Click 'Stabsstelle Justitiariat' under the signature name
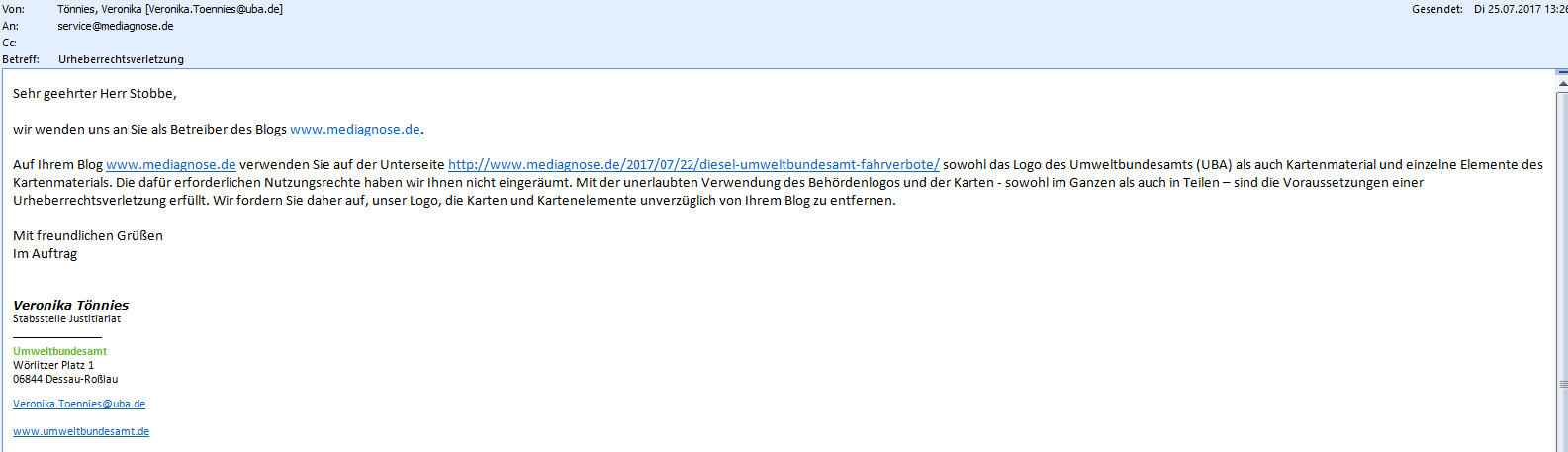Image resolution: width=1568 pixels, height=452 pixels. 66,319
